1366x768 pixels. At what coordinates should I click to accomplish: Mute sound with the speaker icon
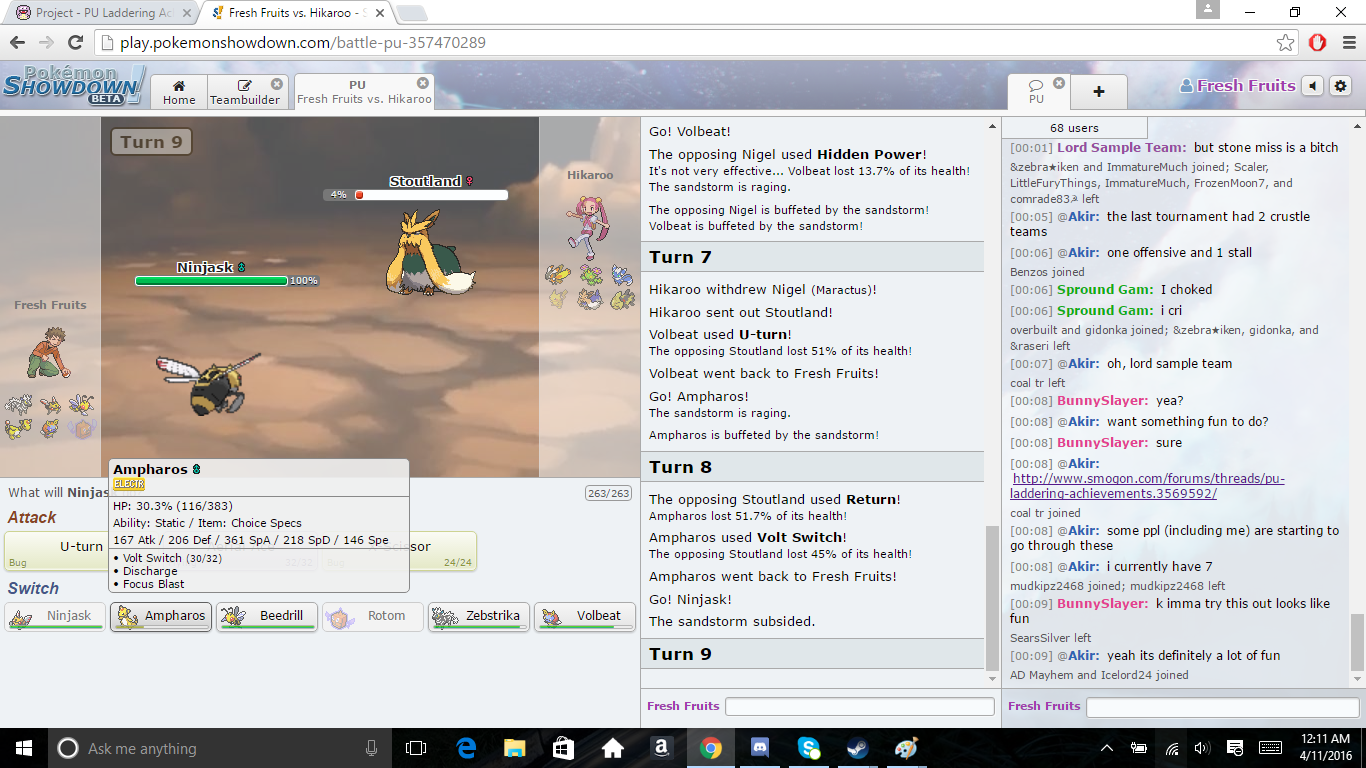(1313, 86)
